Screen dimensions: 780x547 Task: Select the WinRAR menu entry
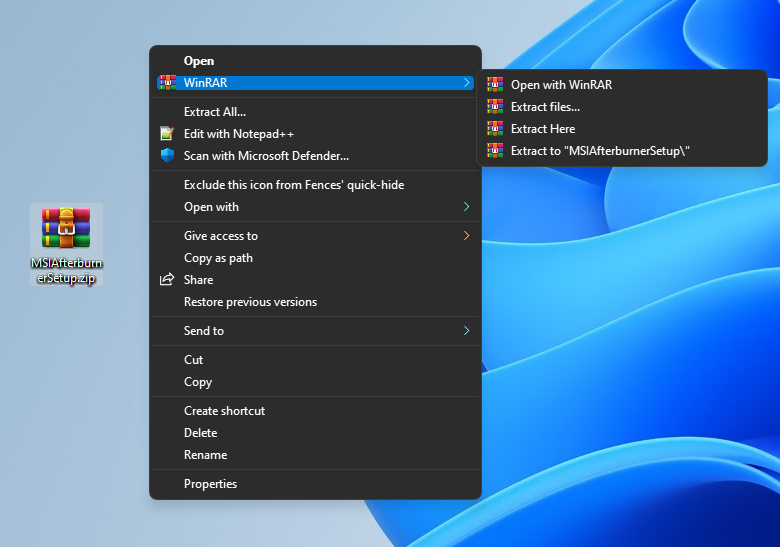(x=315, y=83)
